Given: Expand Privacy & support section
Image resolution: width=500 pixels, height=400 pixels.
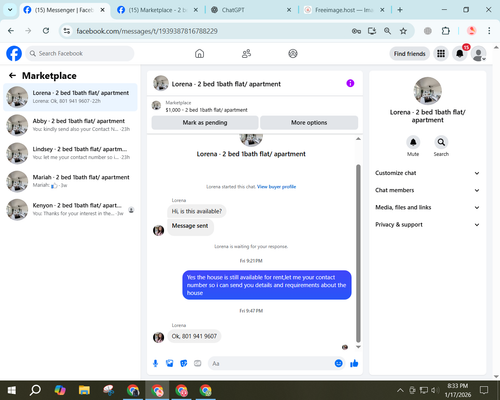Looking at the screenshot, I should pos(427,225).
